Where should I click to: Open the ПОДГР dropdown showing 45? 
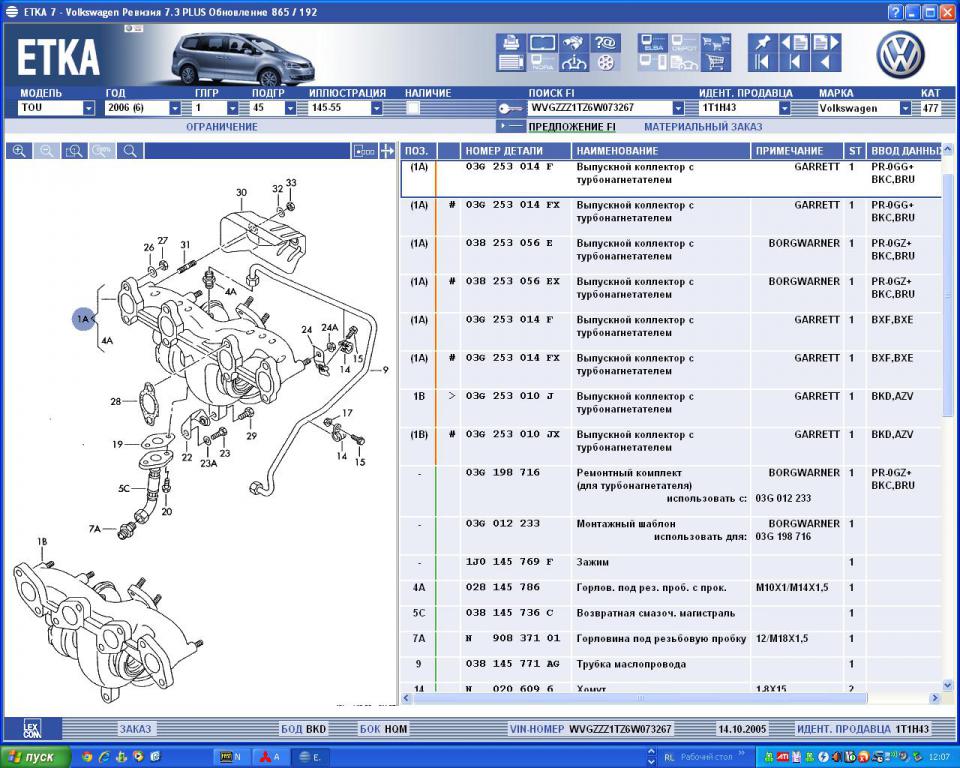pyautogui.click(x=273, y=108)
